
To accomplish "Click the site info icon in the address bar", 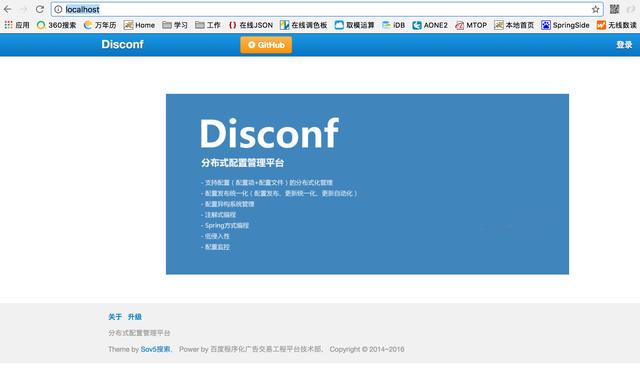I will pyautogui.click(x=58, y=9).
